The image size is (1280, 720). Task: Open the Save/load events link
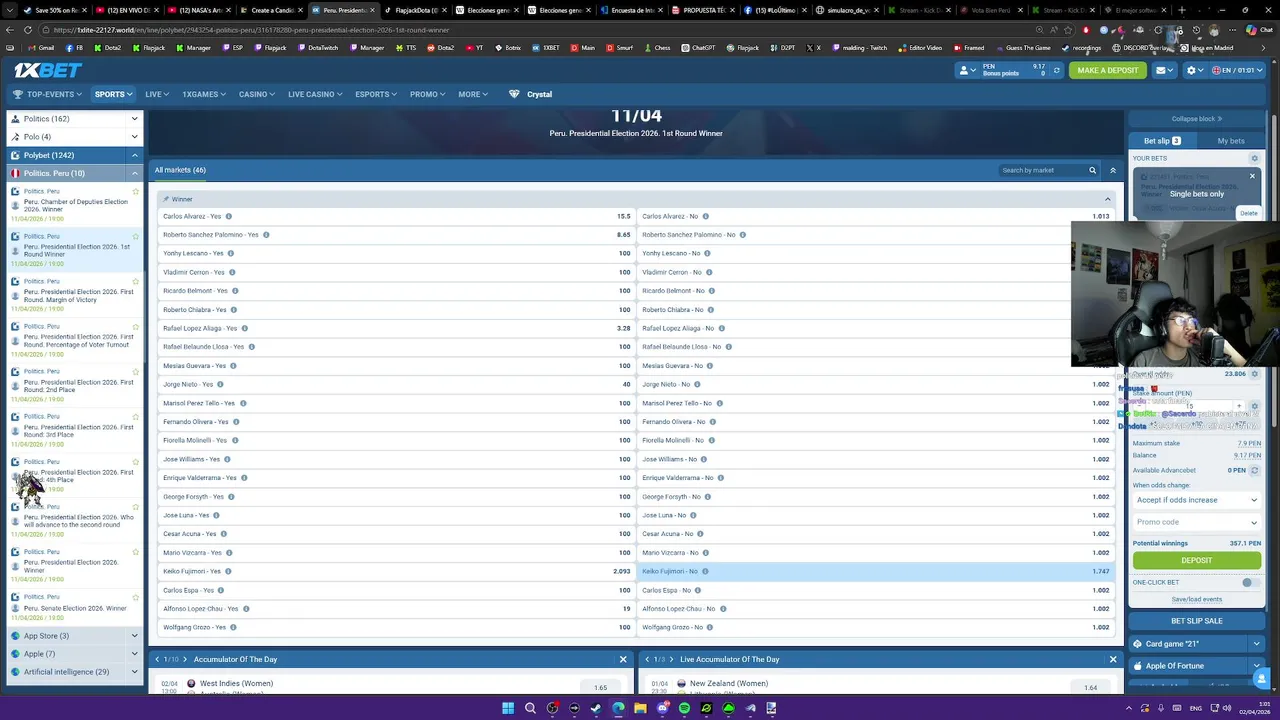(1197, 599)
